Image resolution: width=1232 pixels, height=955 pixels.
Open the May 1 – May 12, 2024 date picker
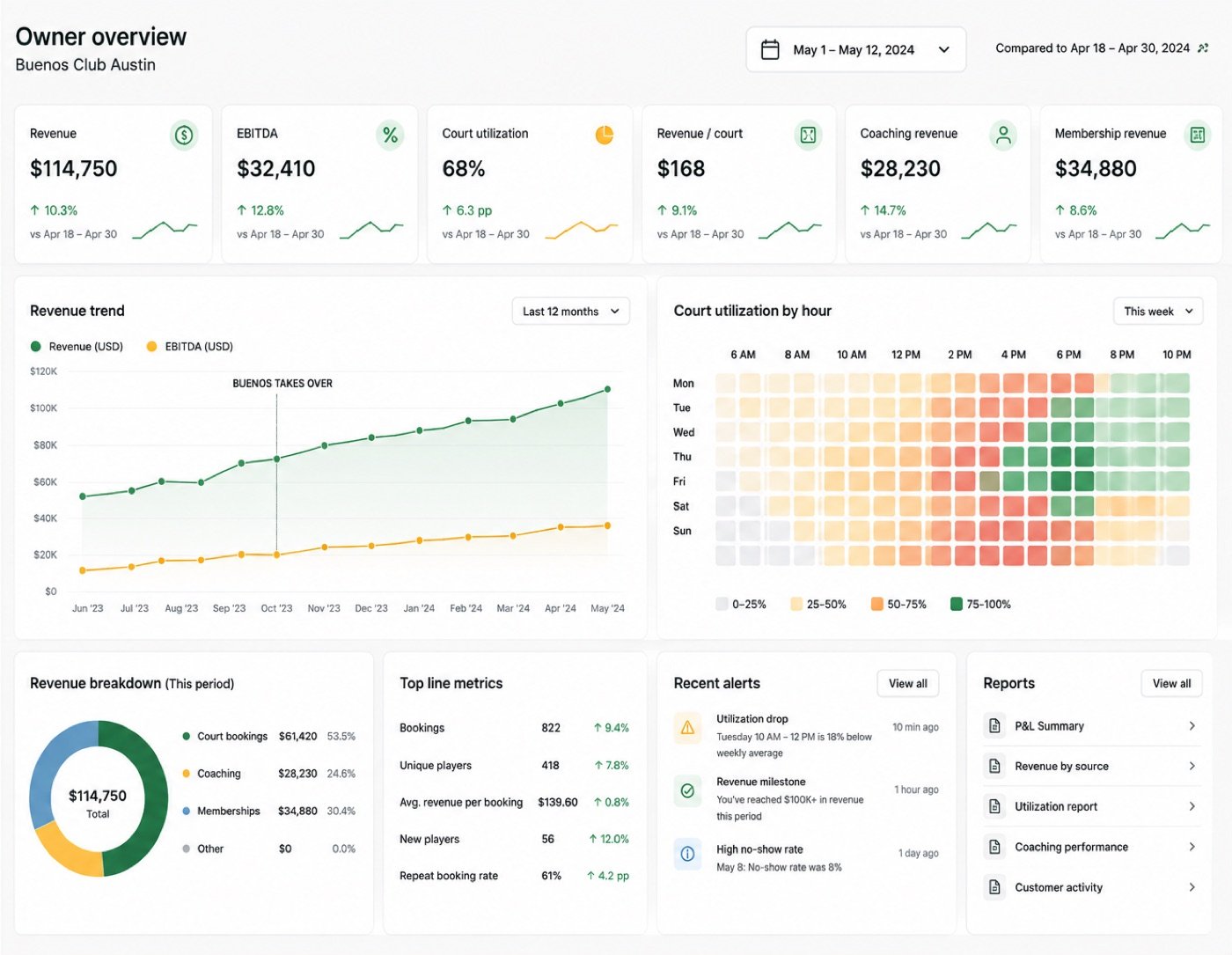[x=855, y=49]
